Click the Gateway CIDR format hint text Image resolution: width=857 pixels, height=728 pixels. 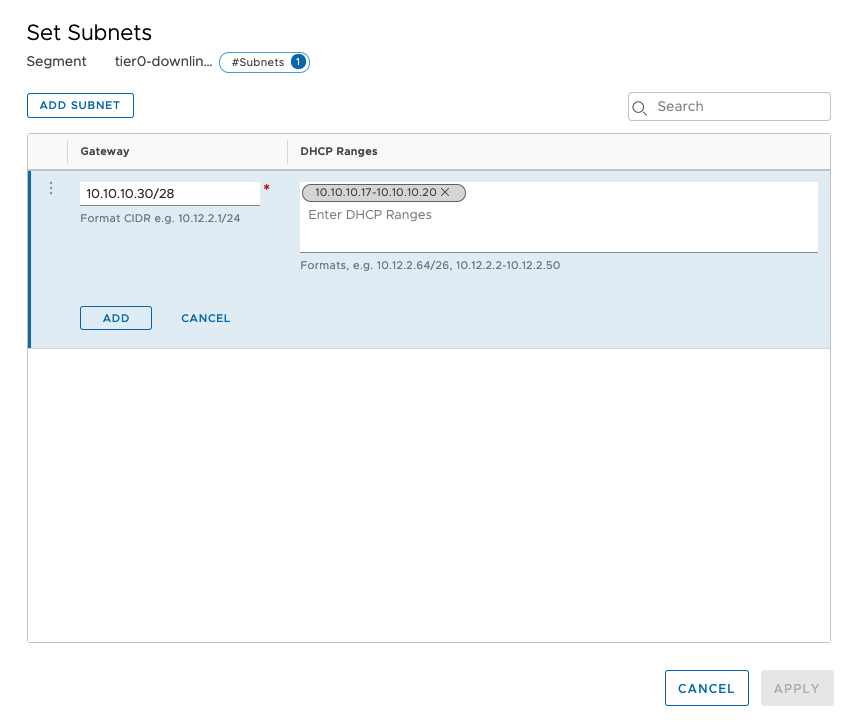pyautogui.click(x=160, y=218)
